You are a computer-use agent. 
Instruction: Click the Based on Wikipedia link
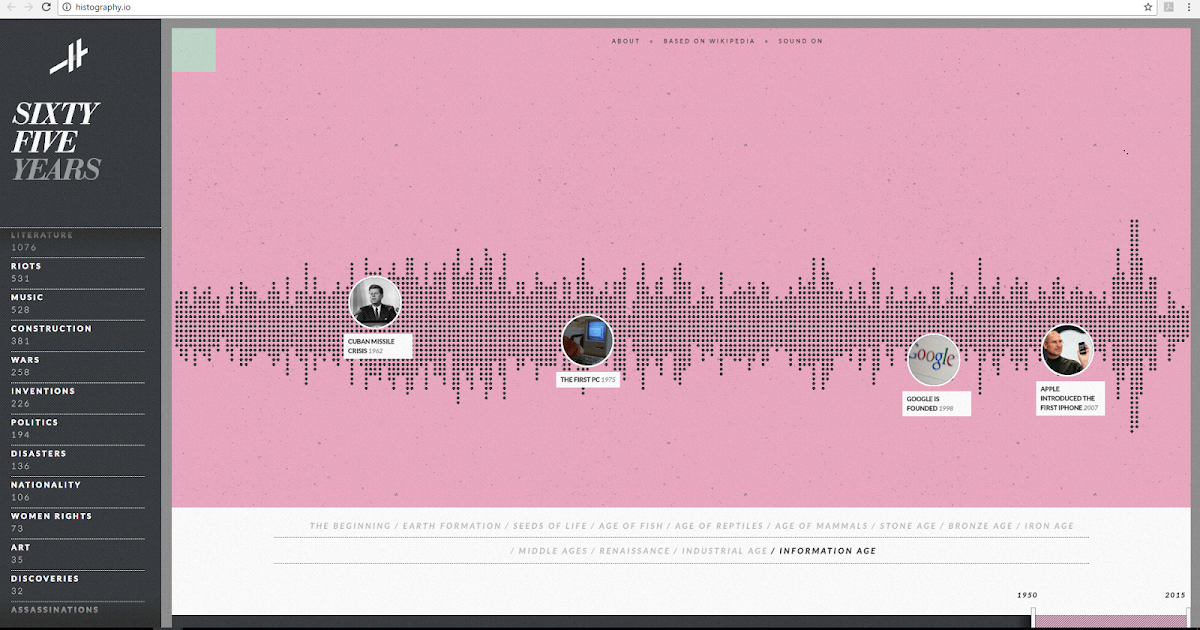(x=711, y=41)
